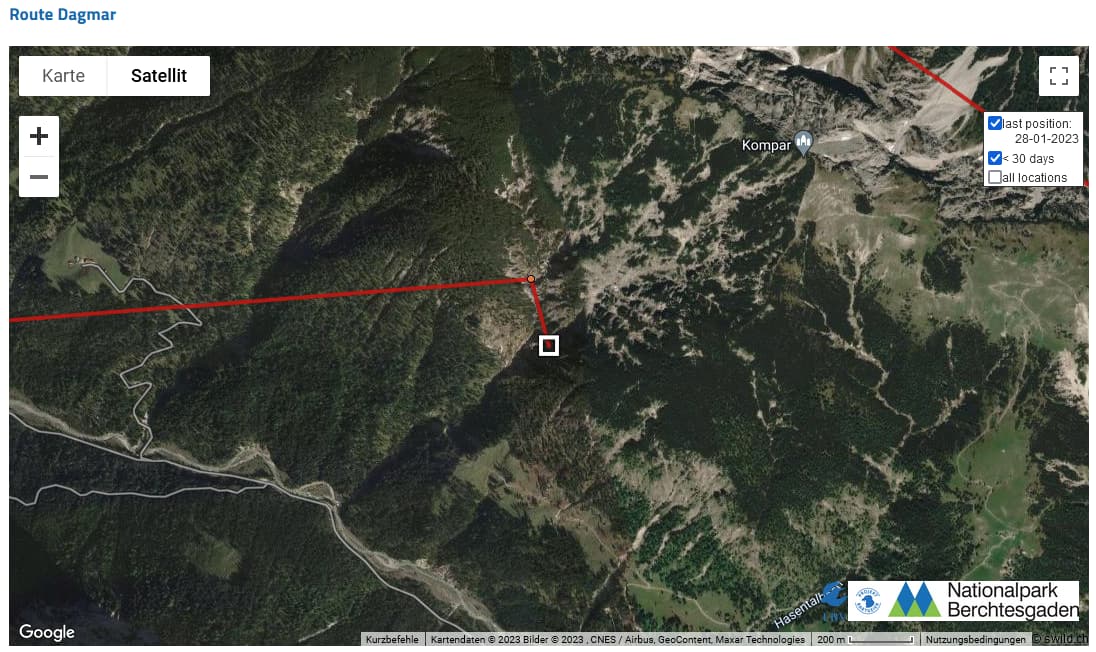Toggle the < 30 days checkbox

coord(995,158)
